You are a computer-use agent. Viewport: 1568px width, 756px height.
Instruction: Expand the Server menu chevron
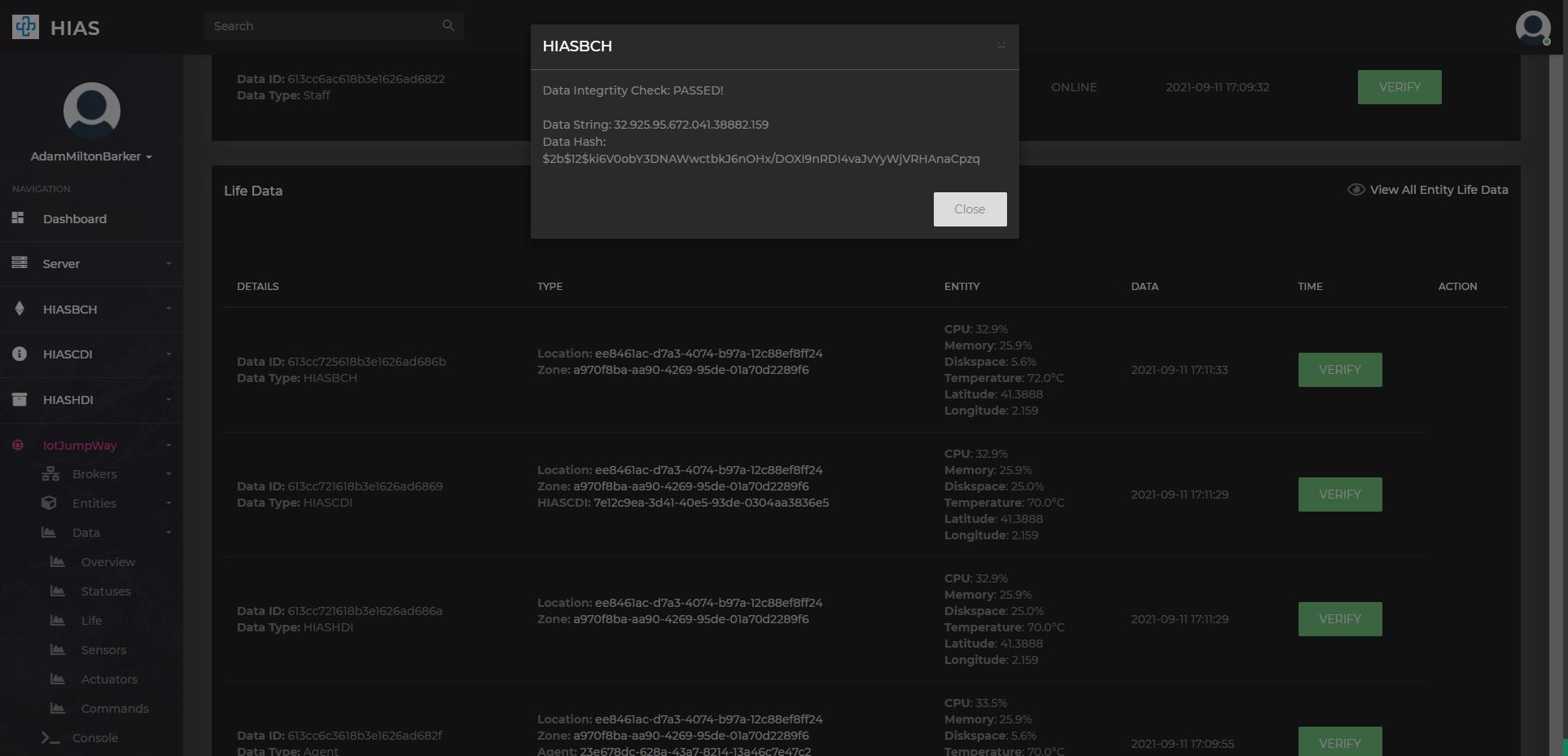169,263
